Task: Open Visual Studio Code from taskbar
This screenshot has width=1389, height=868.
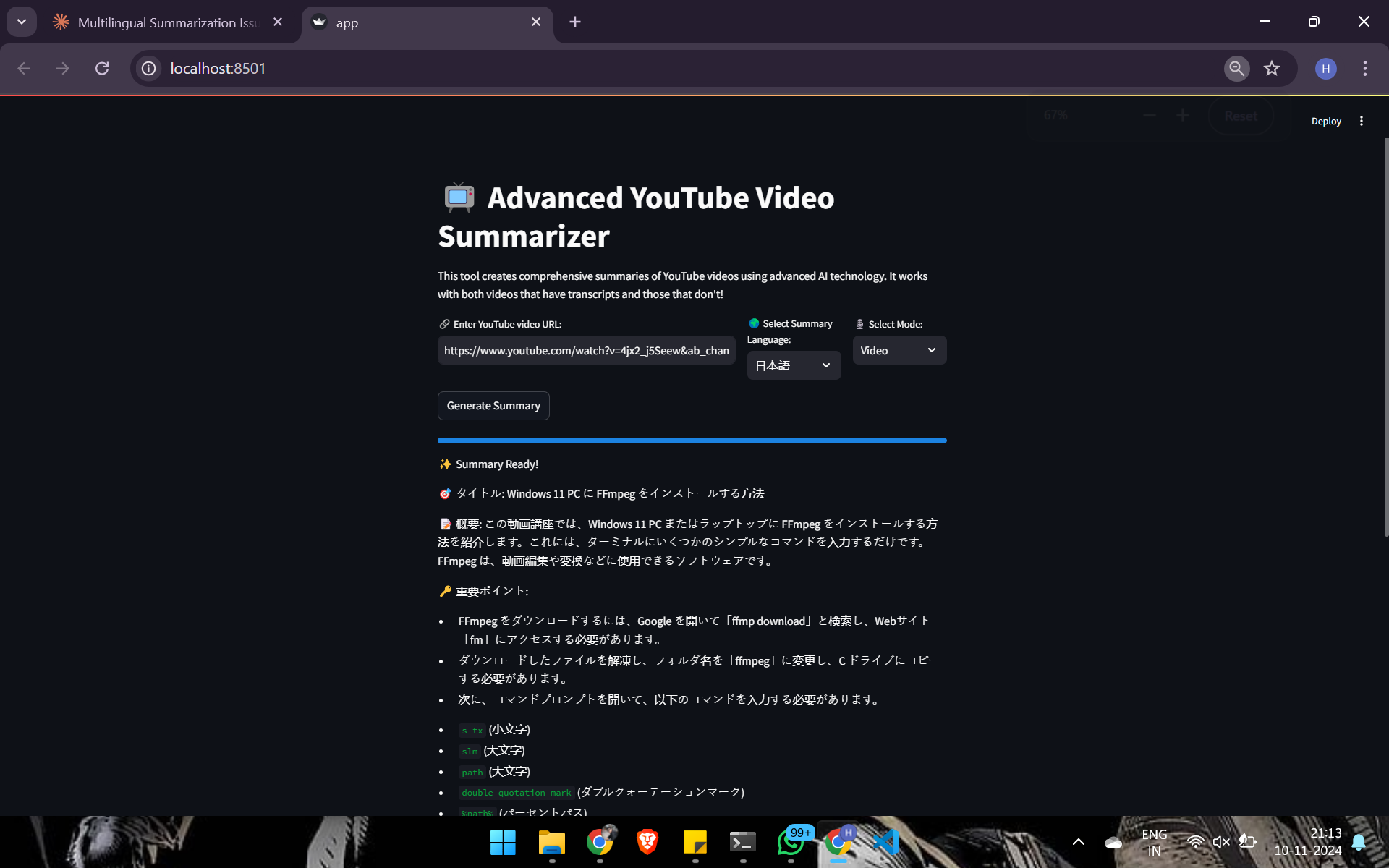Action: tap(885, 842)
